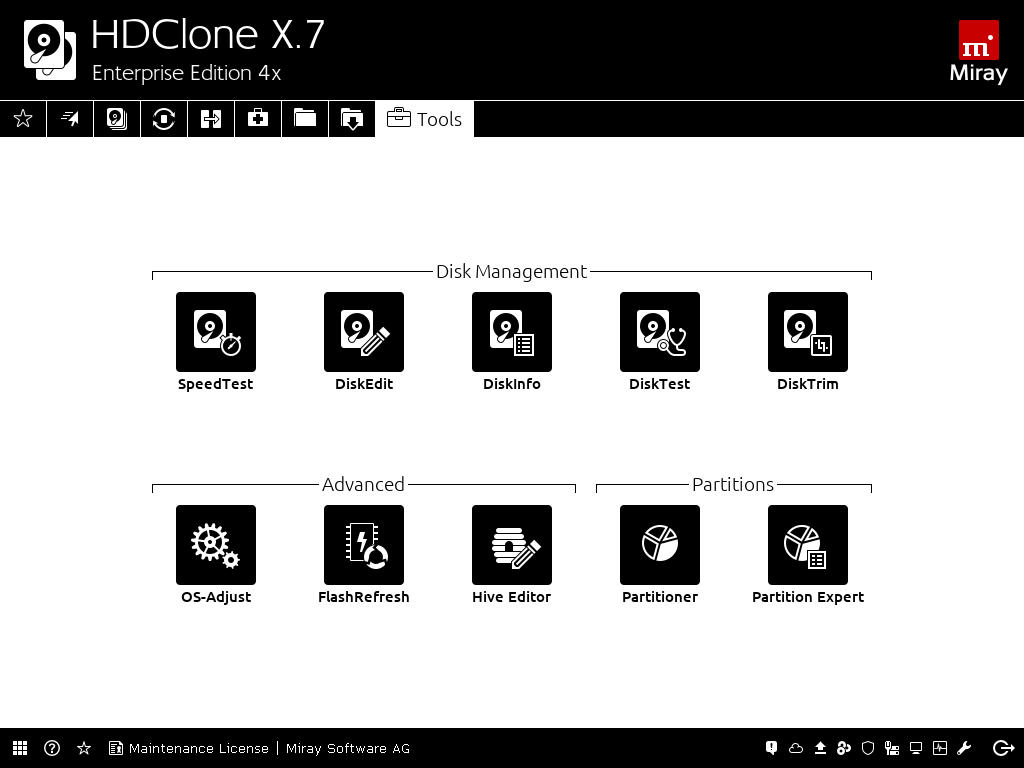
Task: Open the wrench settings icon in status bar
Action: click(964, 748)
